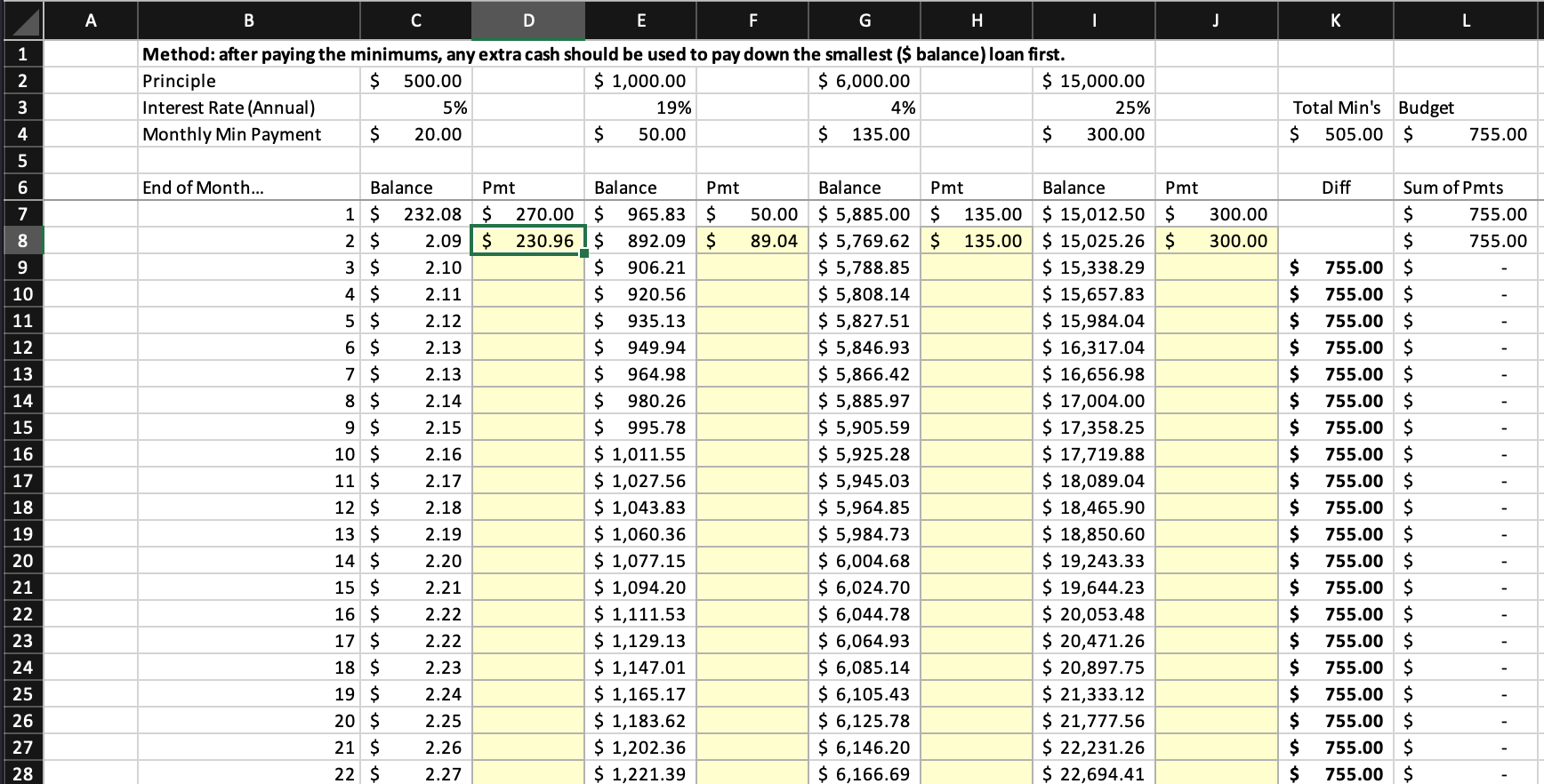Select column I header
Image resolution: width=1544 pixels, height=784 pixels.
tap(1094, 20)
